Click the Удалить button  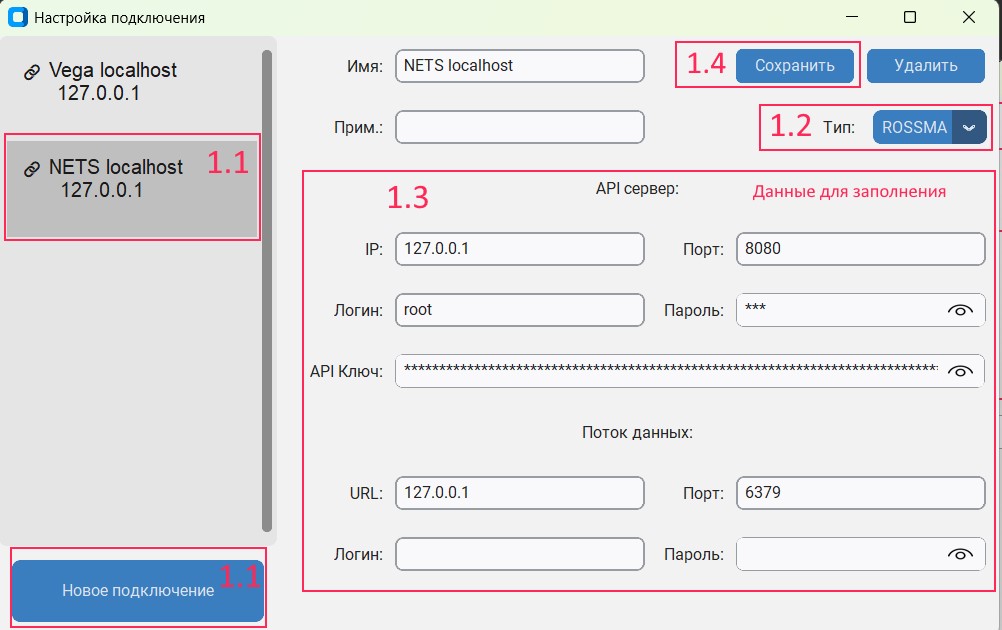coord(926,66)
